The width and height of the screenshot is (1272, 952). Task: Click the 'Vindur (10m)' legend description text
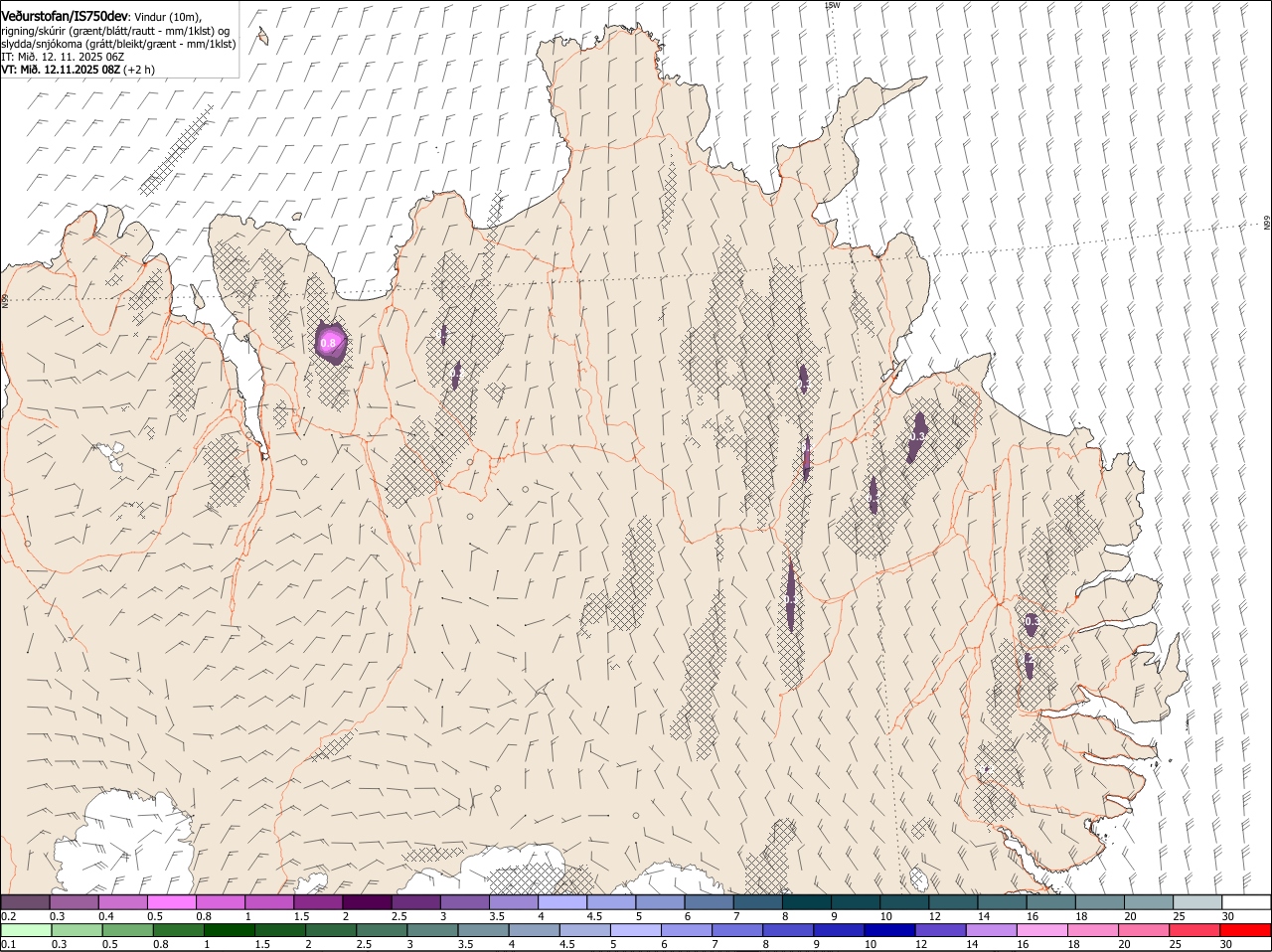coord(168,18)
